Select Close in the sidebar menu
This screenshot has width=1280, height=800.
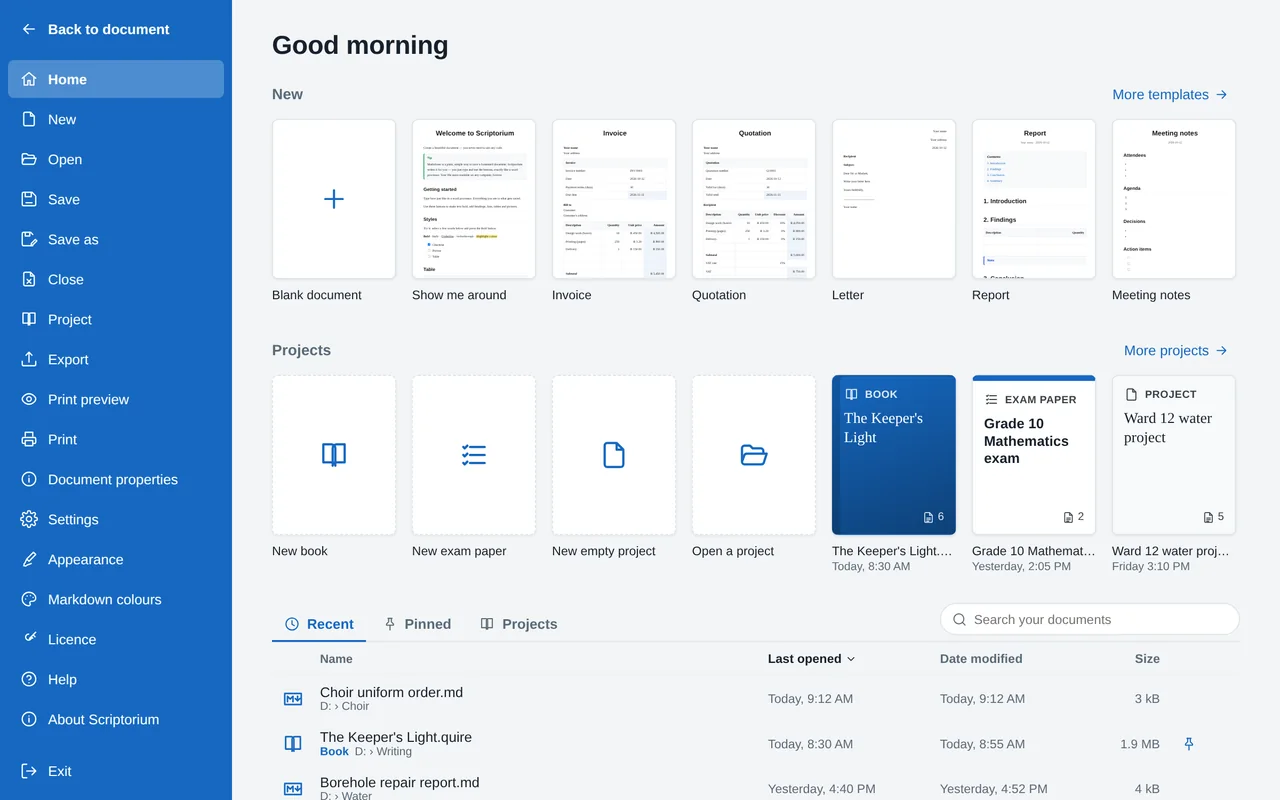point(116,279)
